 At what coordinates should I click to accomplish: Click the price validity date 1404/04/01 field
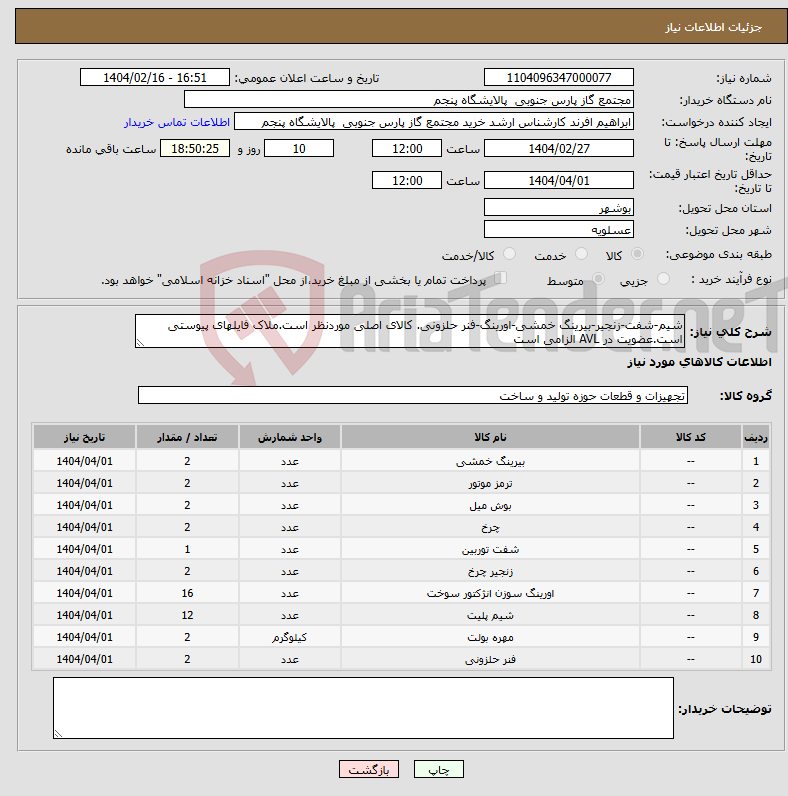pyautogui.click(x=559, y=180)
